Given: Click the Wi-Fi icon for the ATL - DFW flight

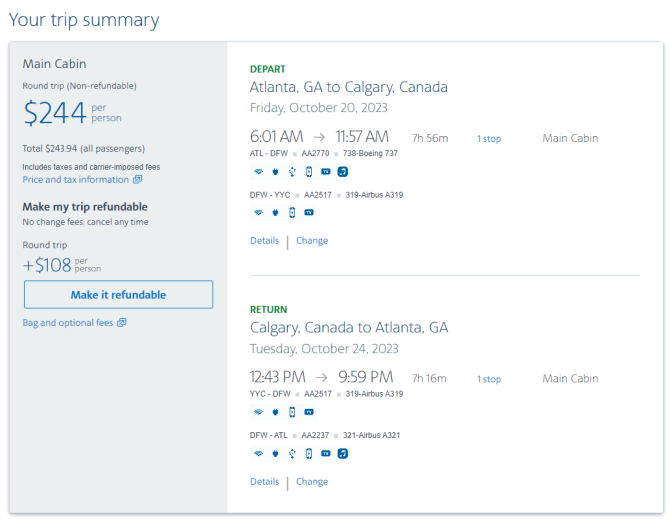Looking at the screenshot, I should [x=259, y=172].
